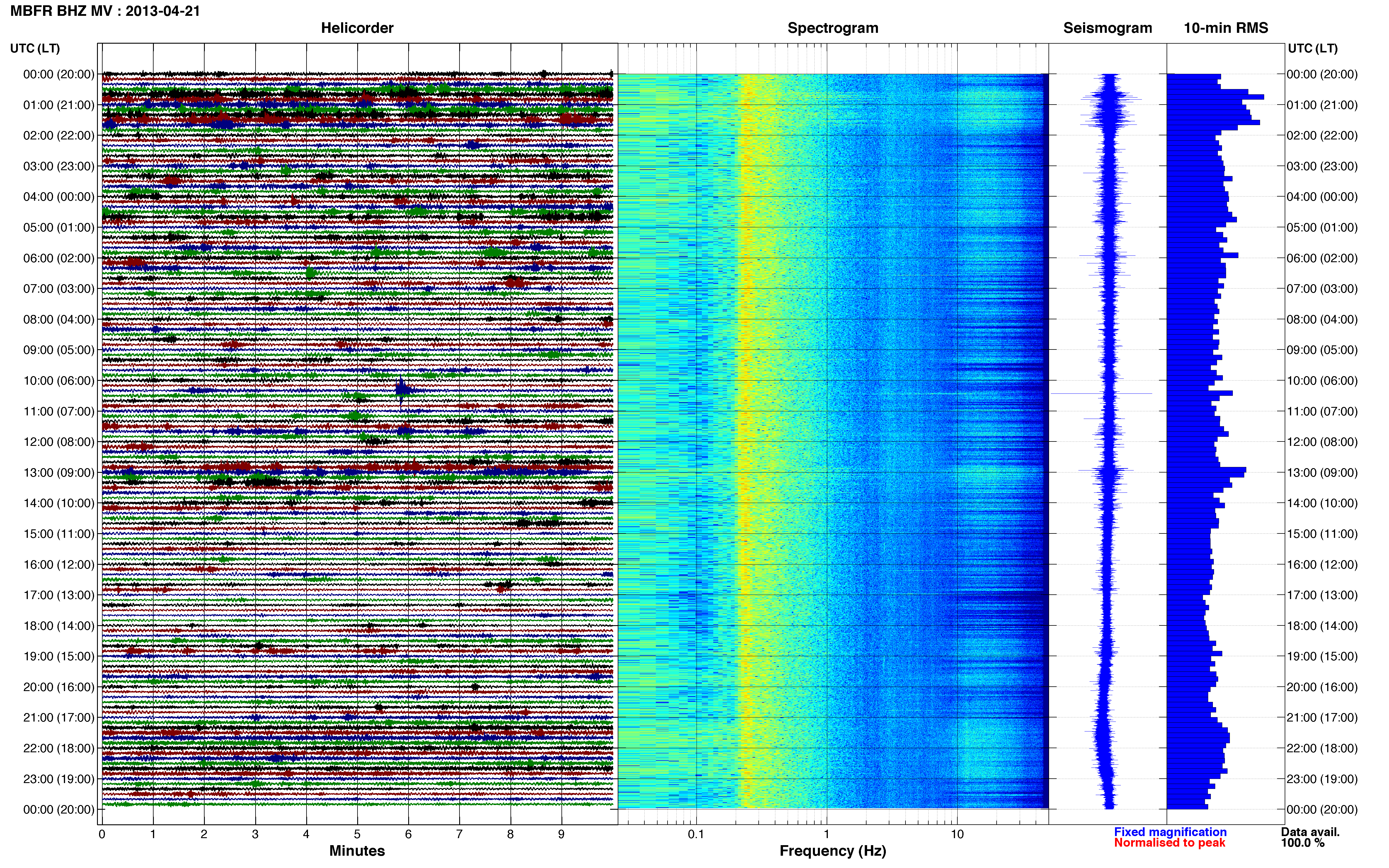Click '01:00 (21:00)' on the Helicorder time axis
Image resolution: width=1389 pixels, height=868 pixels.
pos(59,105)
